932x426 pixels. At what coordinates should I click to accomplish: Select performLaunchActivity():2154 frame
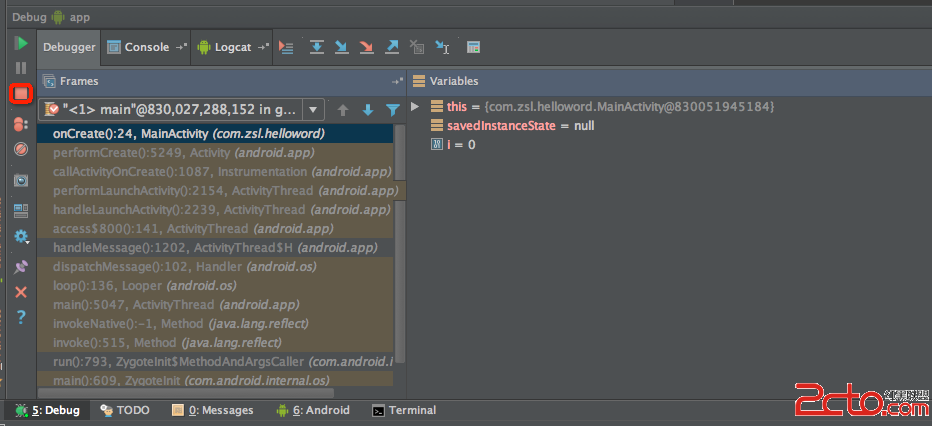(222, 191)
